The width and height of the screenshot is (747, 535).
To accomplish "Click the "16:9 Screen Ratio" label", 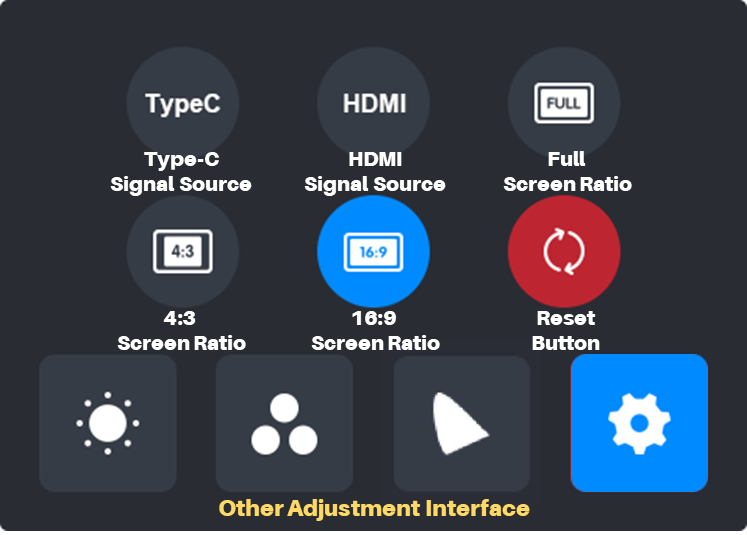I will click(x=375, y=331).
